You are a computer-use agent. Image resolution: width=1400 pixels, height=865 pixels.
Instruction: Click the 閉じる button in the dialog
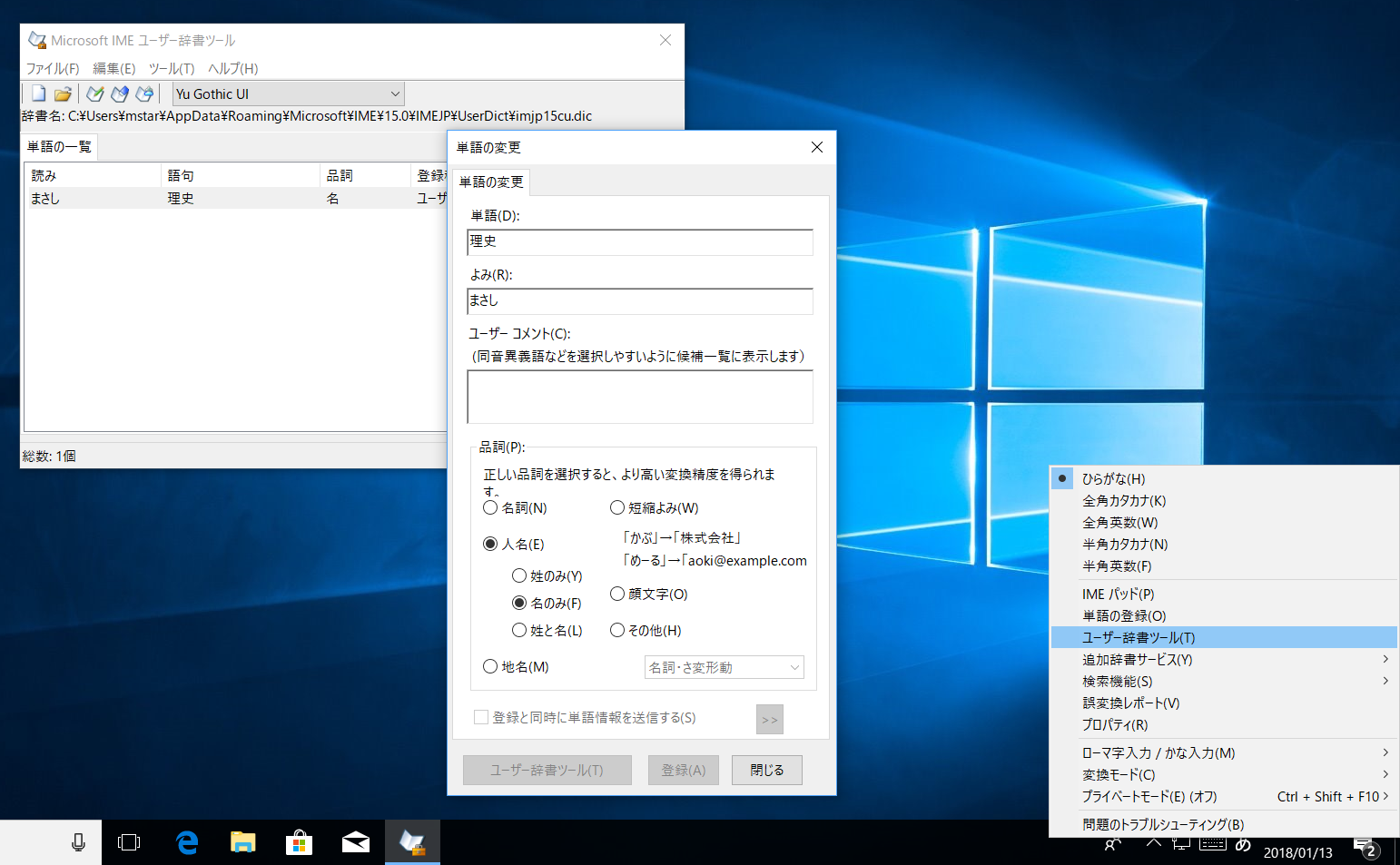(x=766, y=770)
